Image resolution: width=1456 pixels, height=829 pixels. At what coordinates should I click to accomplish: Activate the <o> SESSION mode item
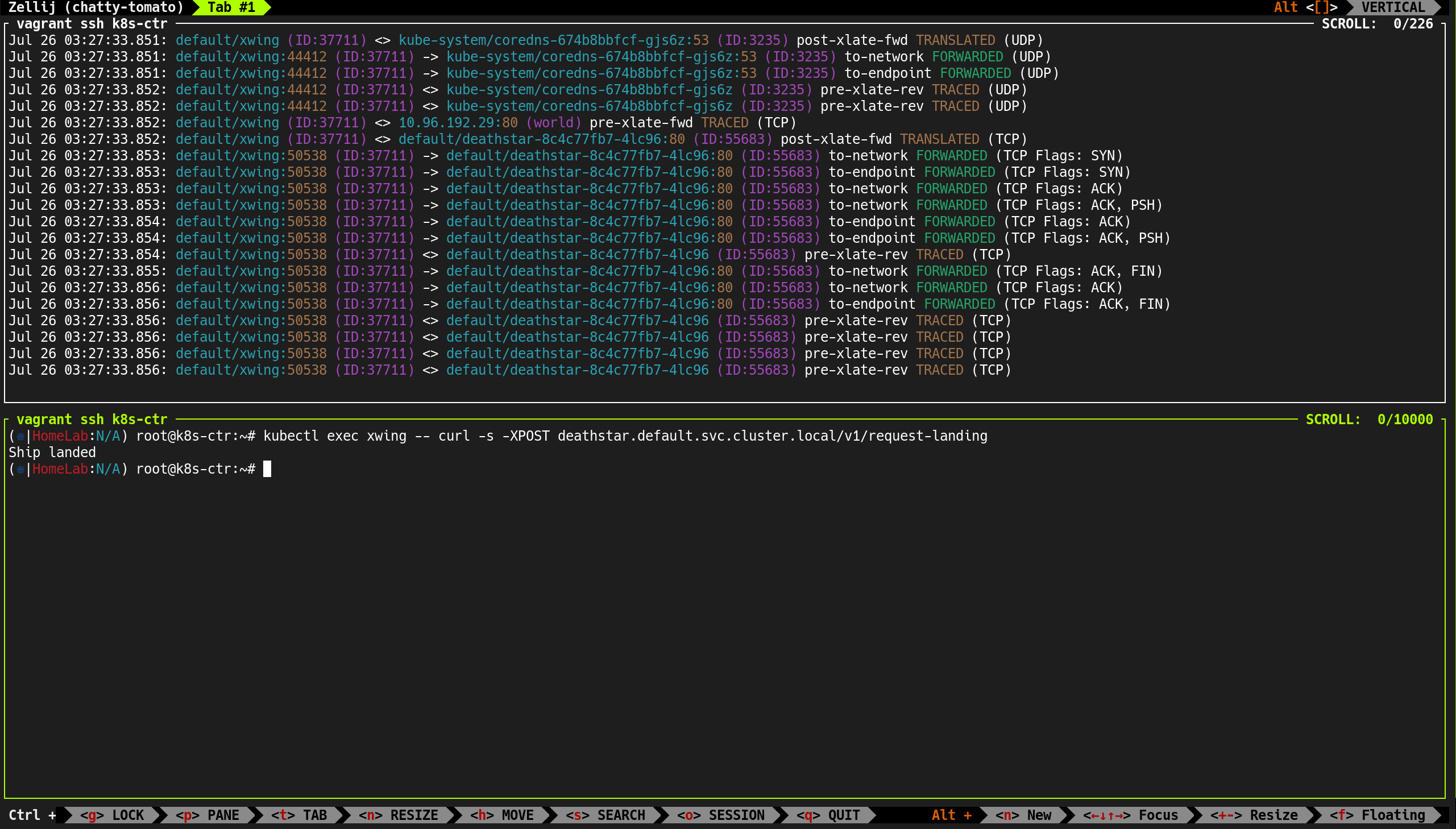pos(720,815)
